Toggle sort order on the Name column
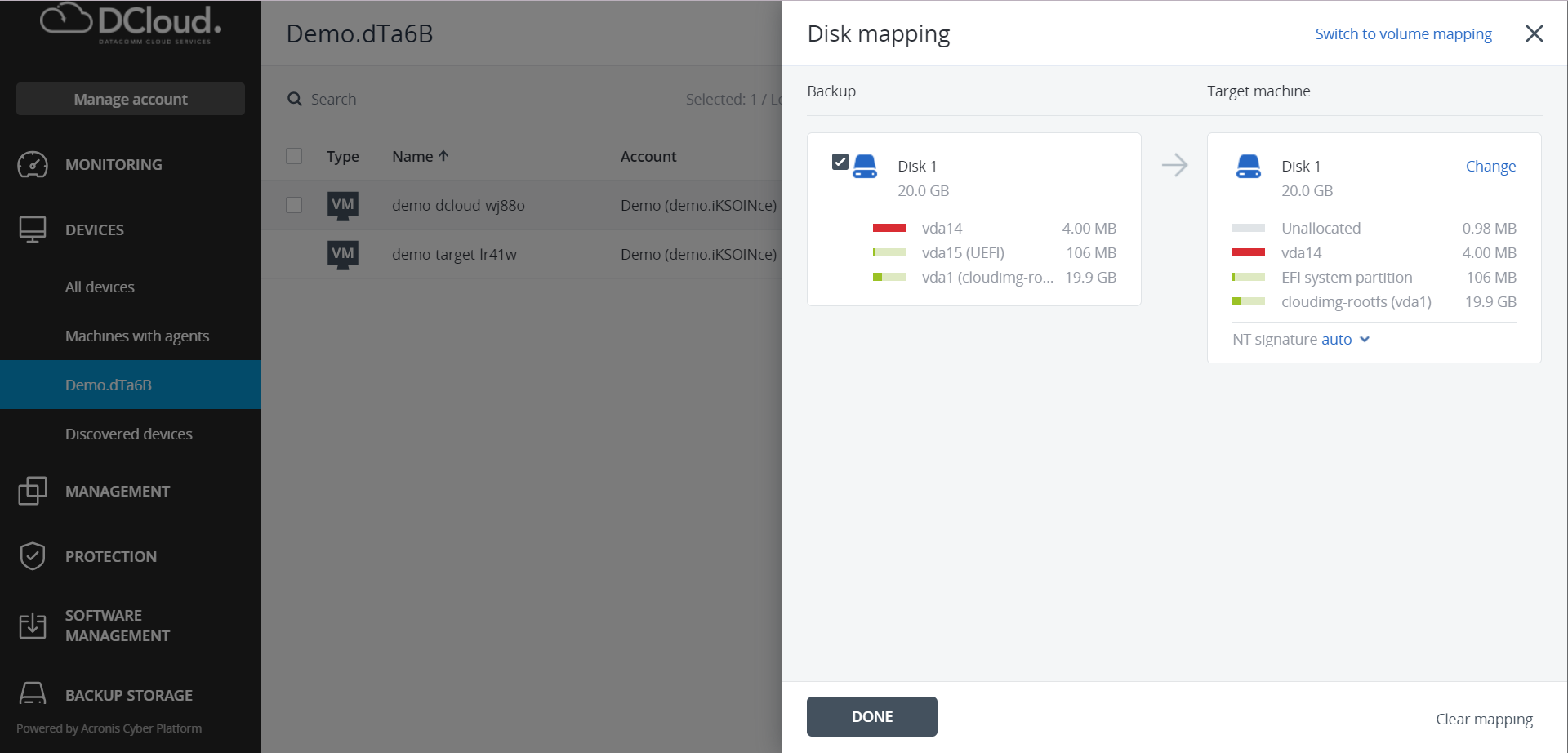Viewport: 1568px width, 753px height. tap(421, 156)
